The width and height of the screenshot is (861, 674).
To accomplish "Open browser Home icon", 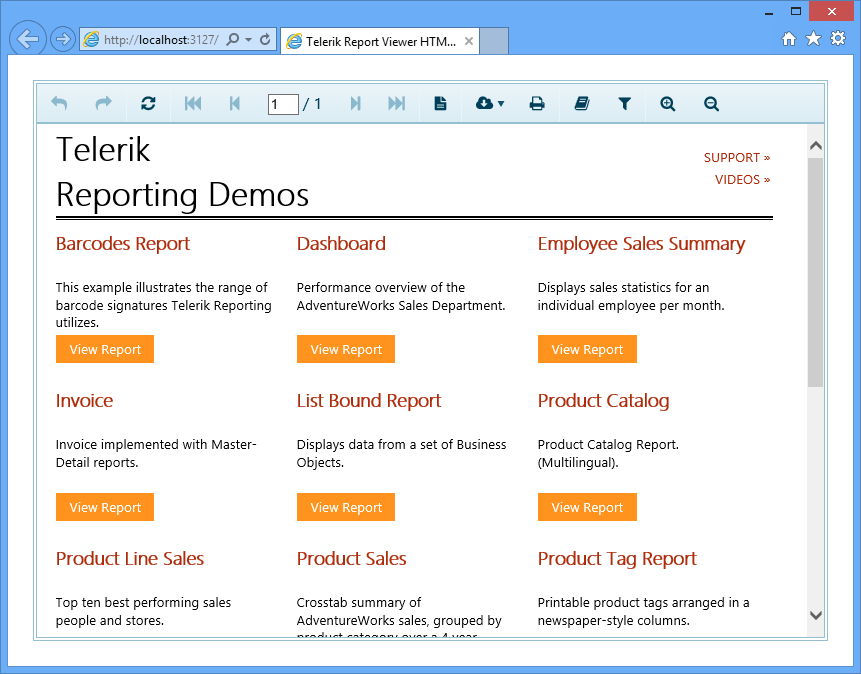I will tap(789, 38).
